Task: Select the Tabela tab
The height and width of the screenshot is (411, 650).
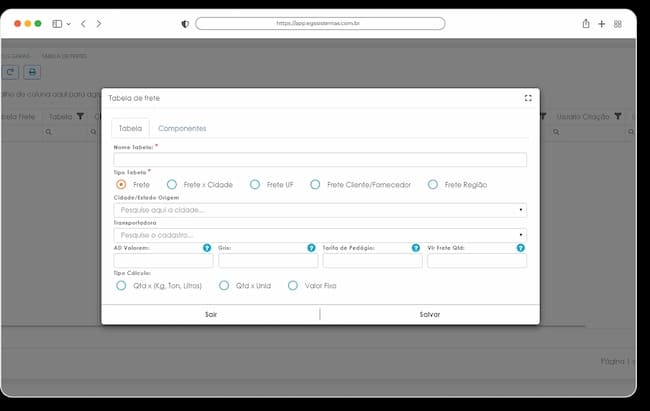Action: tap(130, 129)
